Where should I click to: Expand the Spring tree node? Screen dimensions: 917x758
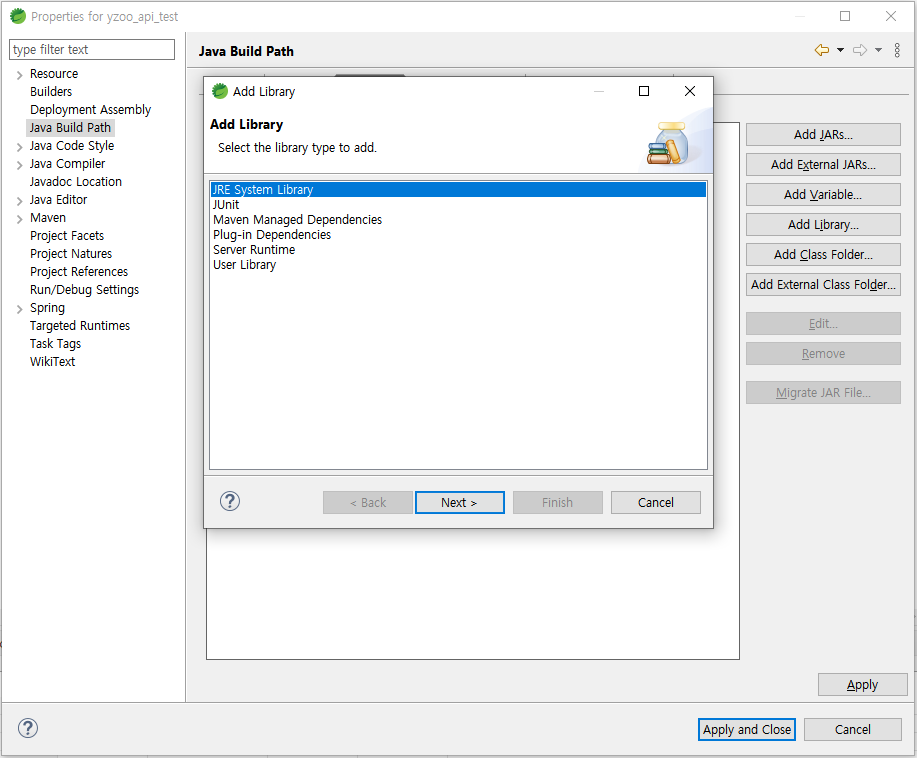click(19, 309)
